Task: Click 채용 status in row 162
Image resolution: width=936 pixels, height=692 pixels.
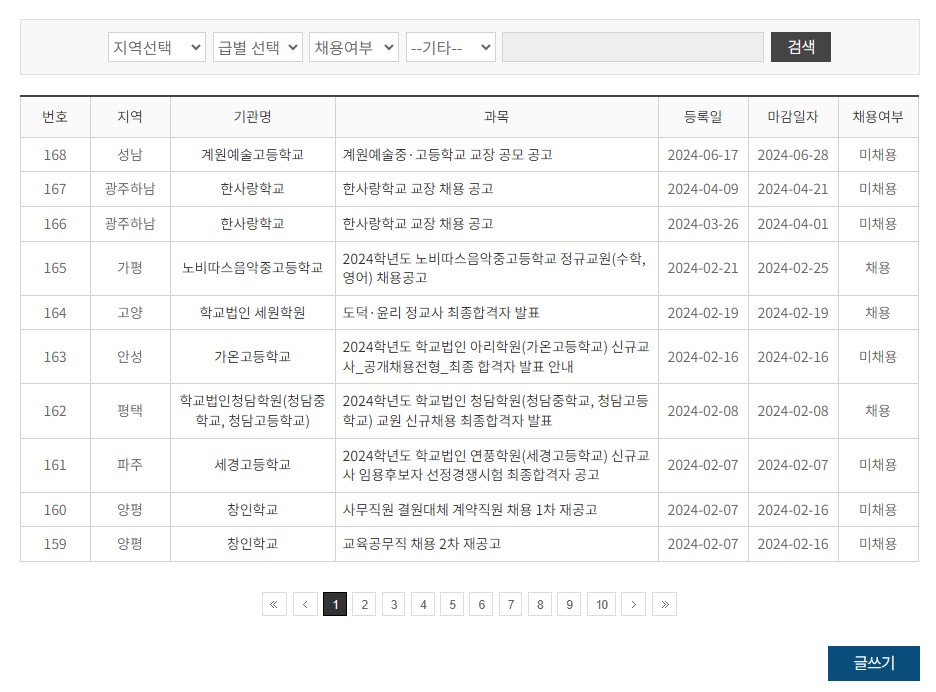Action: click(x=878, y=411)
